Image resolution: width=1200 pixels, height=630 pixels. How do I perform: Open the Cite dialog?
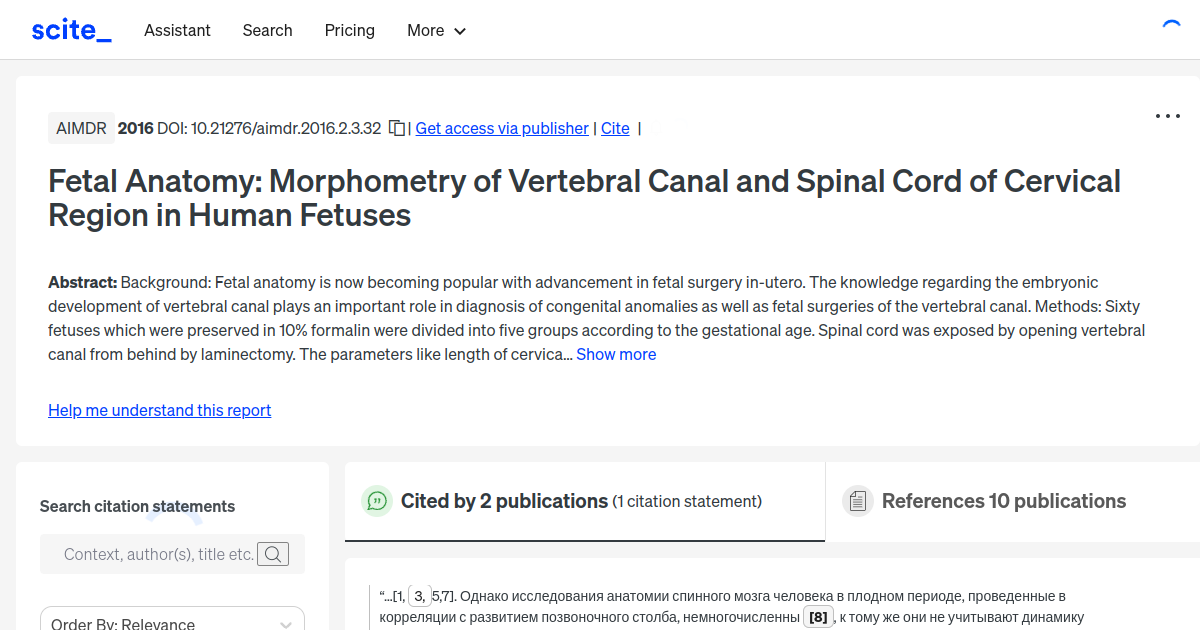(x=615, y=128)
